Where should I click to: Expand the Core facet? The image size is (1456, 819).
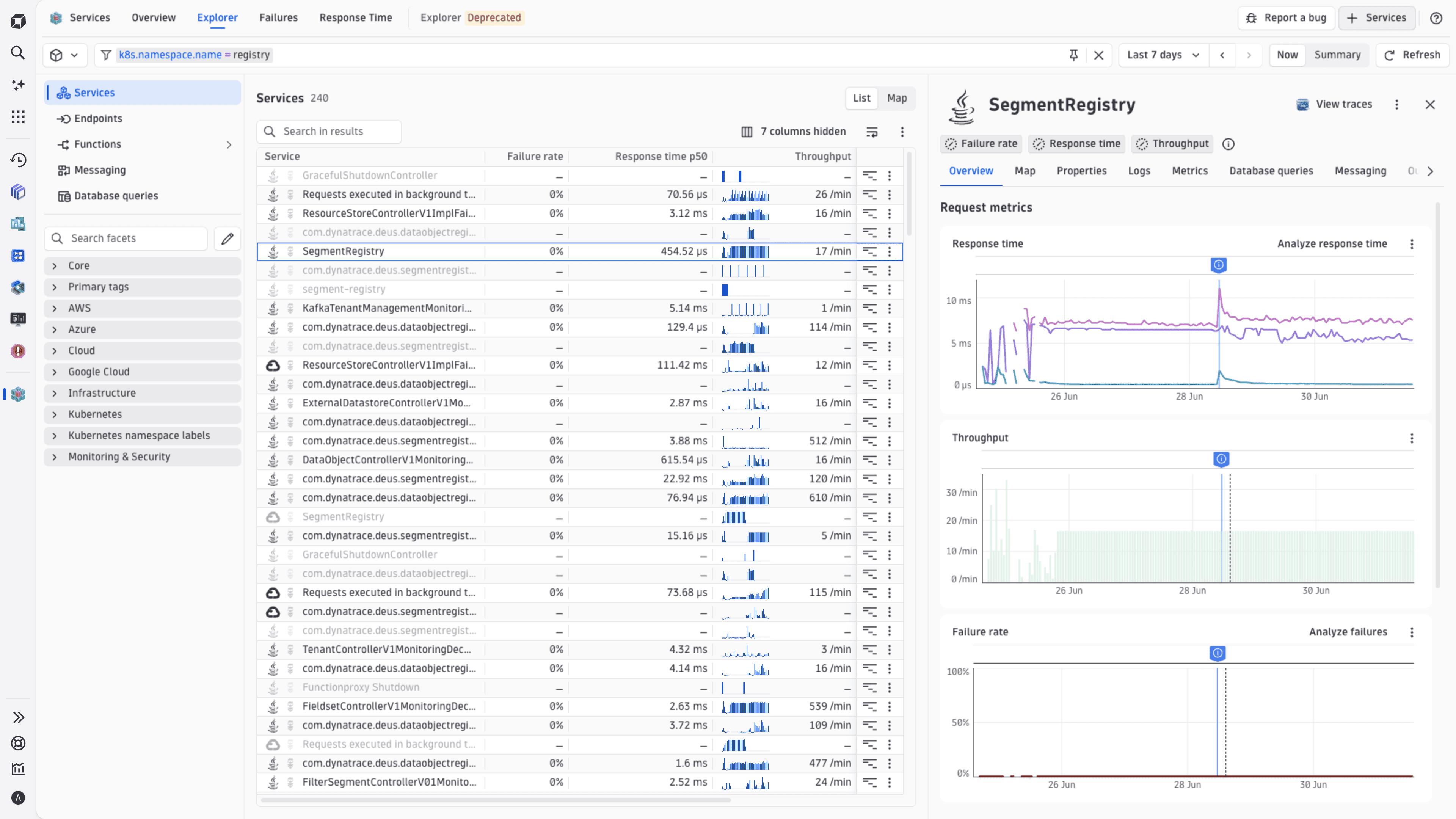coord(143,266)
